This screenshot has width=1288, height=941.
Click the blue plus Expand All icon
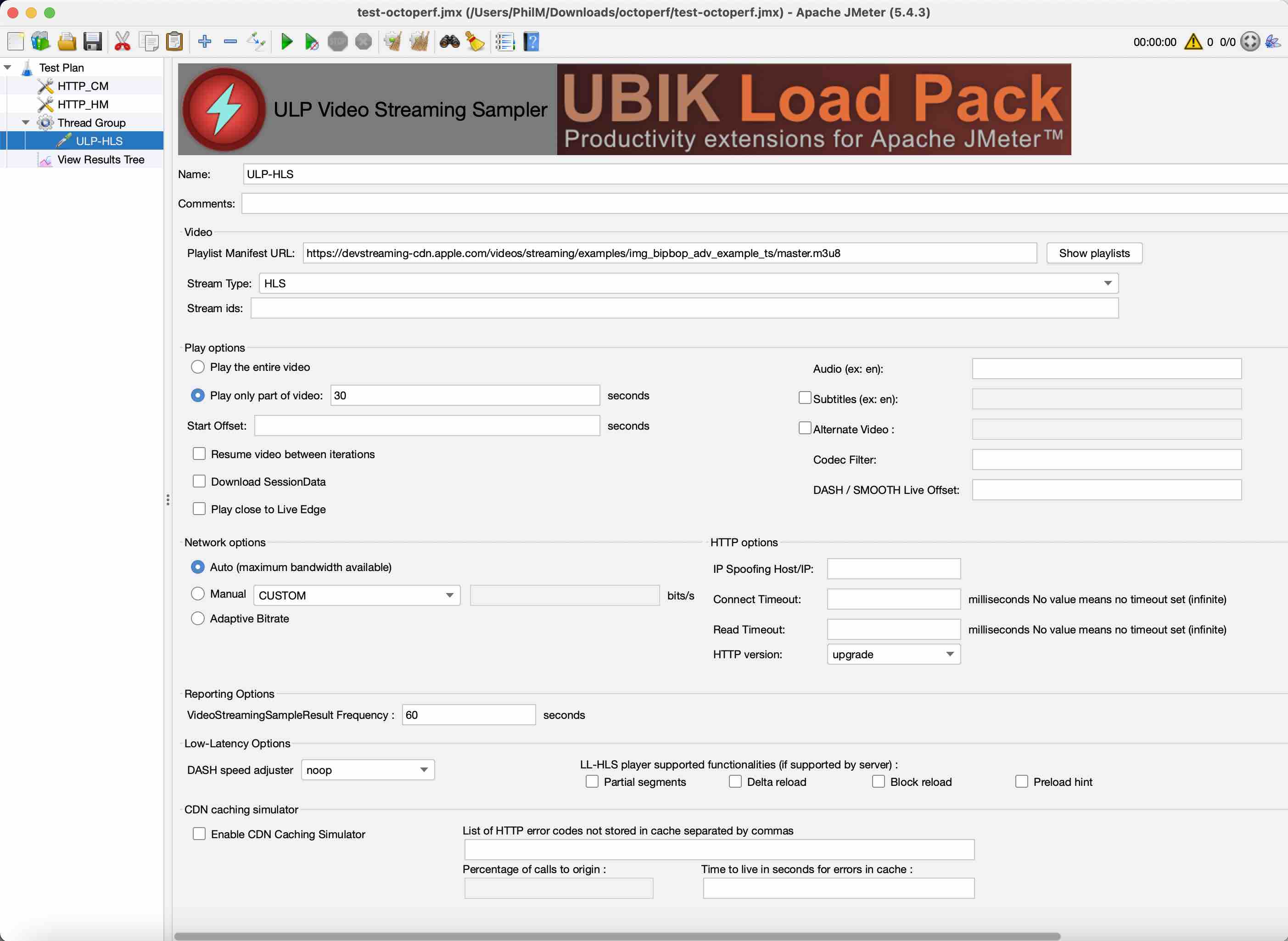click(205, 42)
